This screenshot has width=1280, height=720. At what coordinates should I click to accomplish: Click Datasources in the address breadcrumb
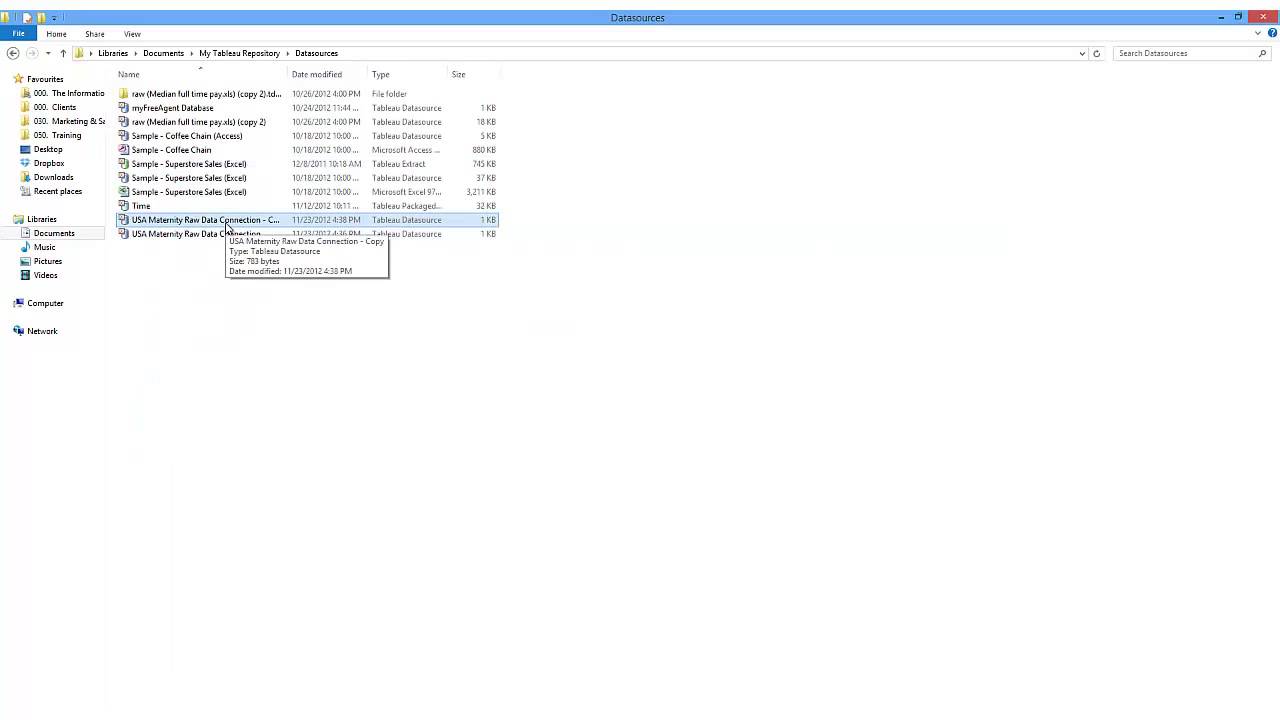pos(316,53)
